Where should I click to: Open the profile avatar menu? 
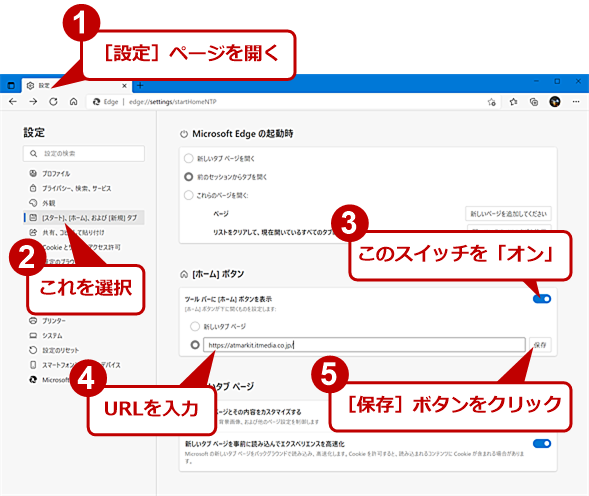click(555, 101)
